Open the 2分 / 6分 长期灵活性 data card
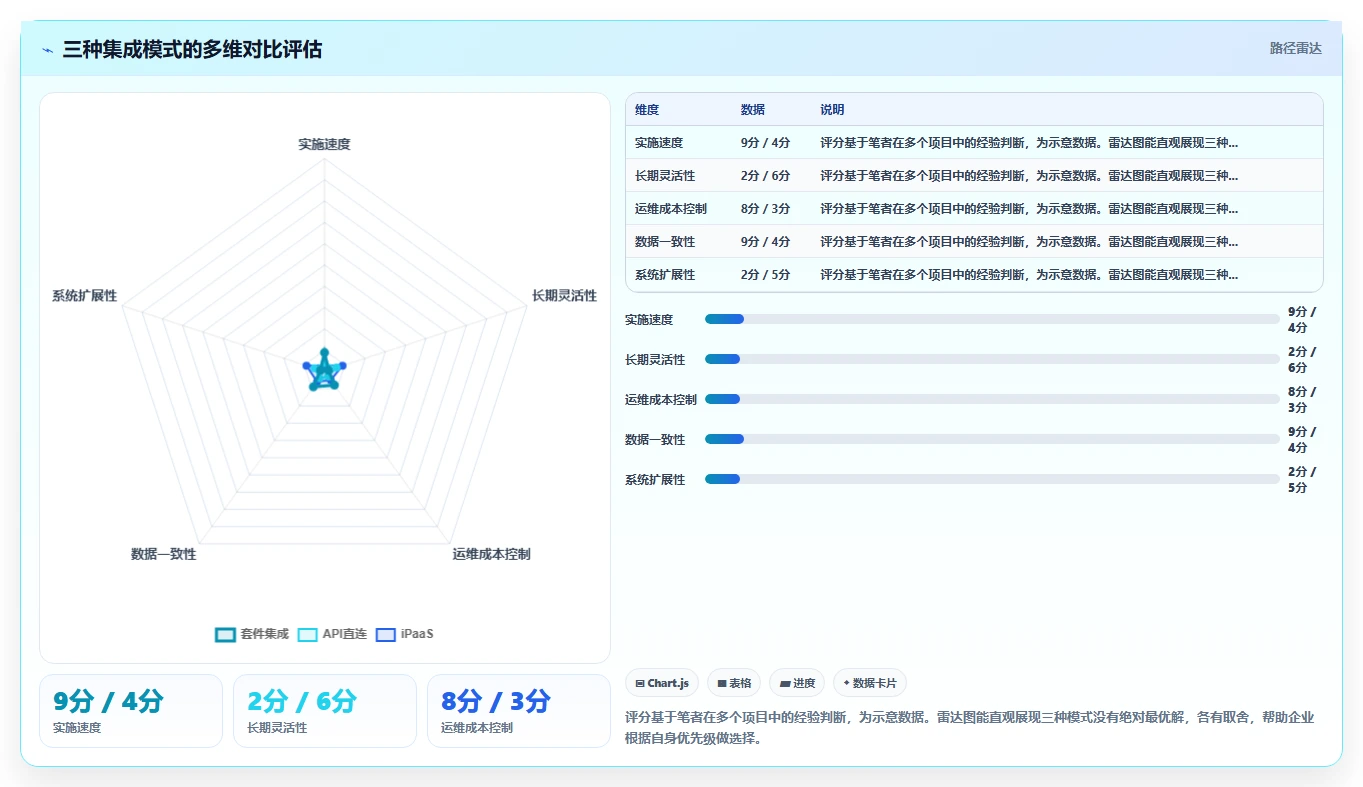This screenshot has height=787, width=1363. (325, 711)
